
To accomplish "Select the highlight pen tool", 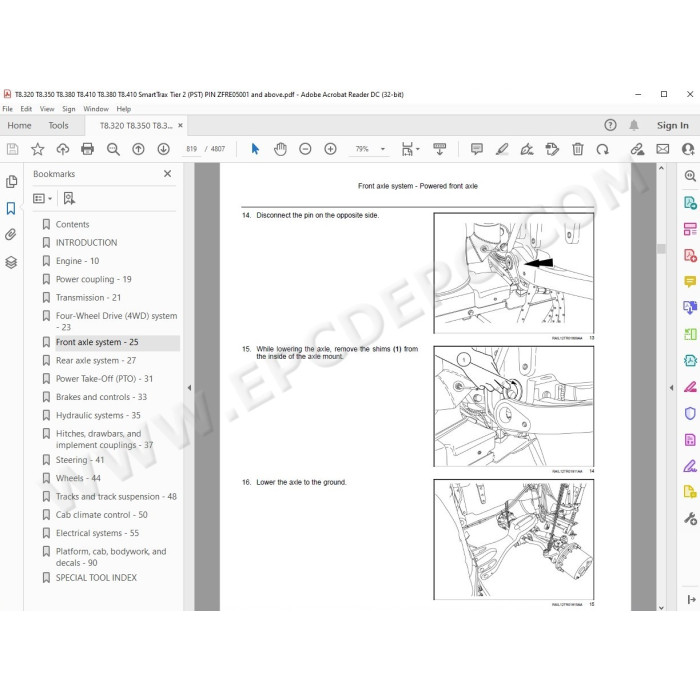I will tap(502, 149).
